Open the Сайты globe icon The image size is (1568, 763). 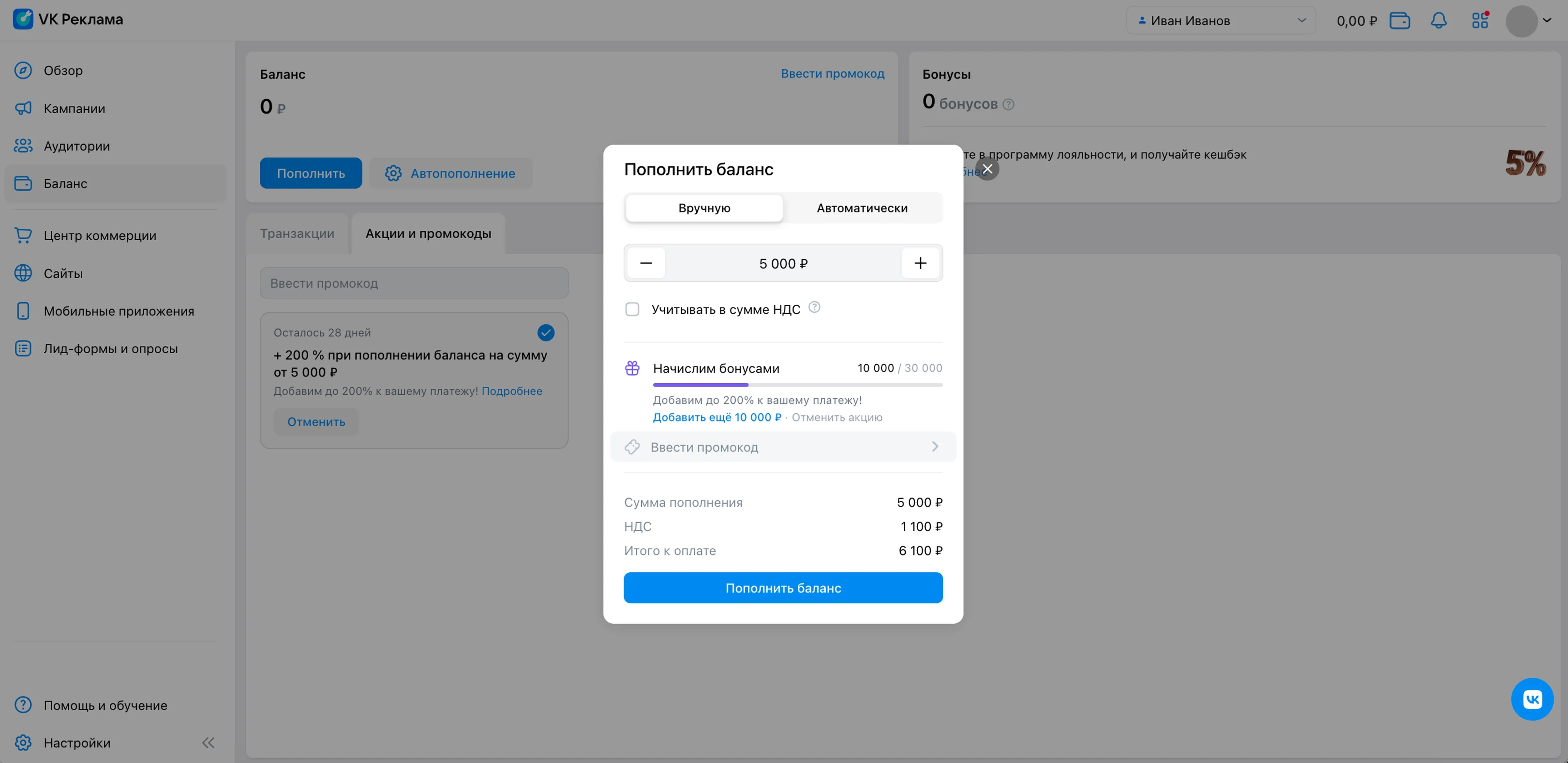pos(23,273)
